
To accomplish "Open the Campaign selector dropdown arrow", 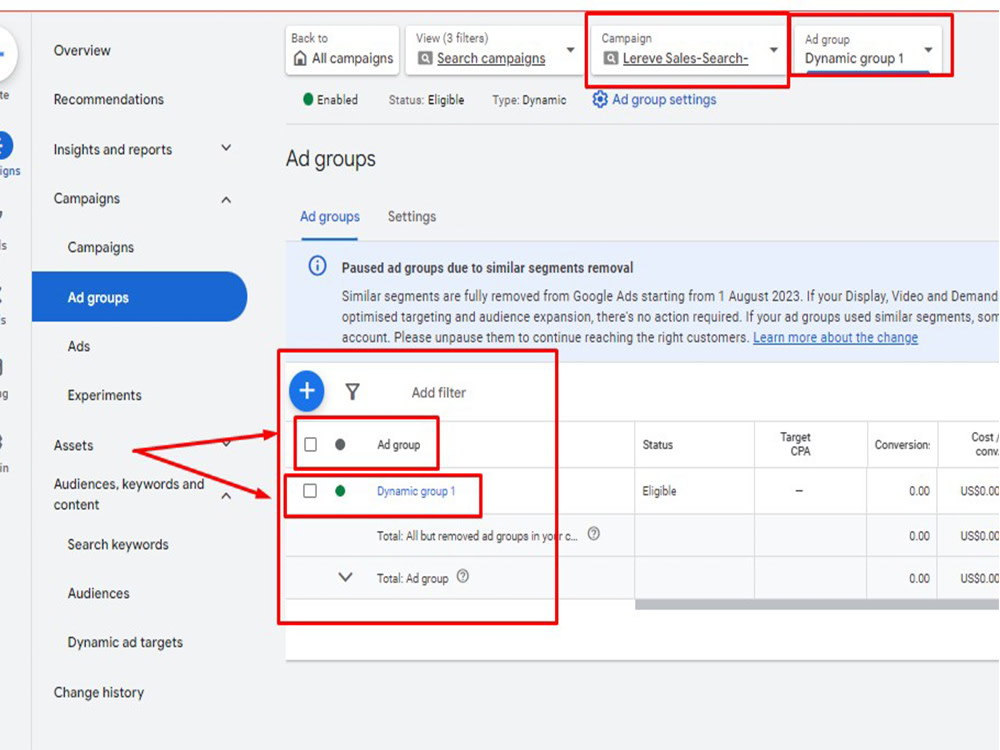I will click(774, 50).
